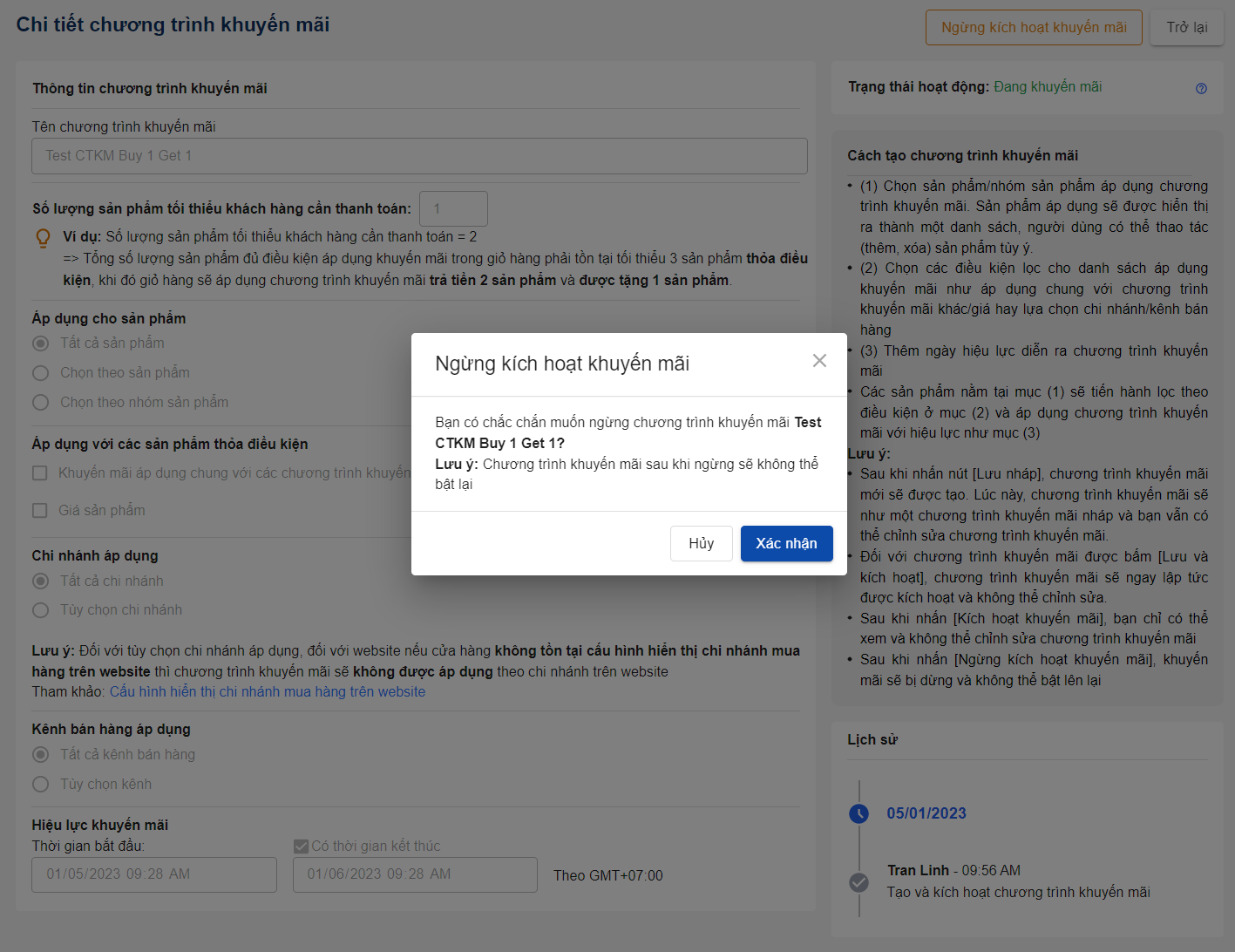Cancel the dialog with Hủy button

click(701, 543)
